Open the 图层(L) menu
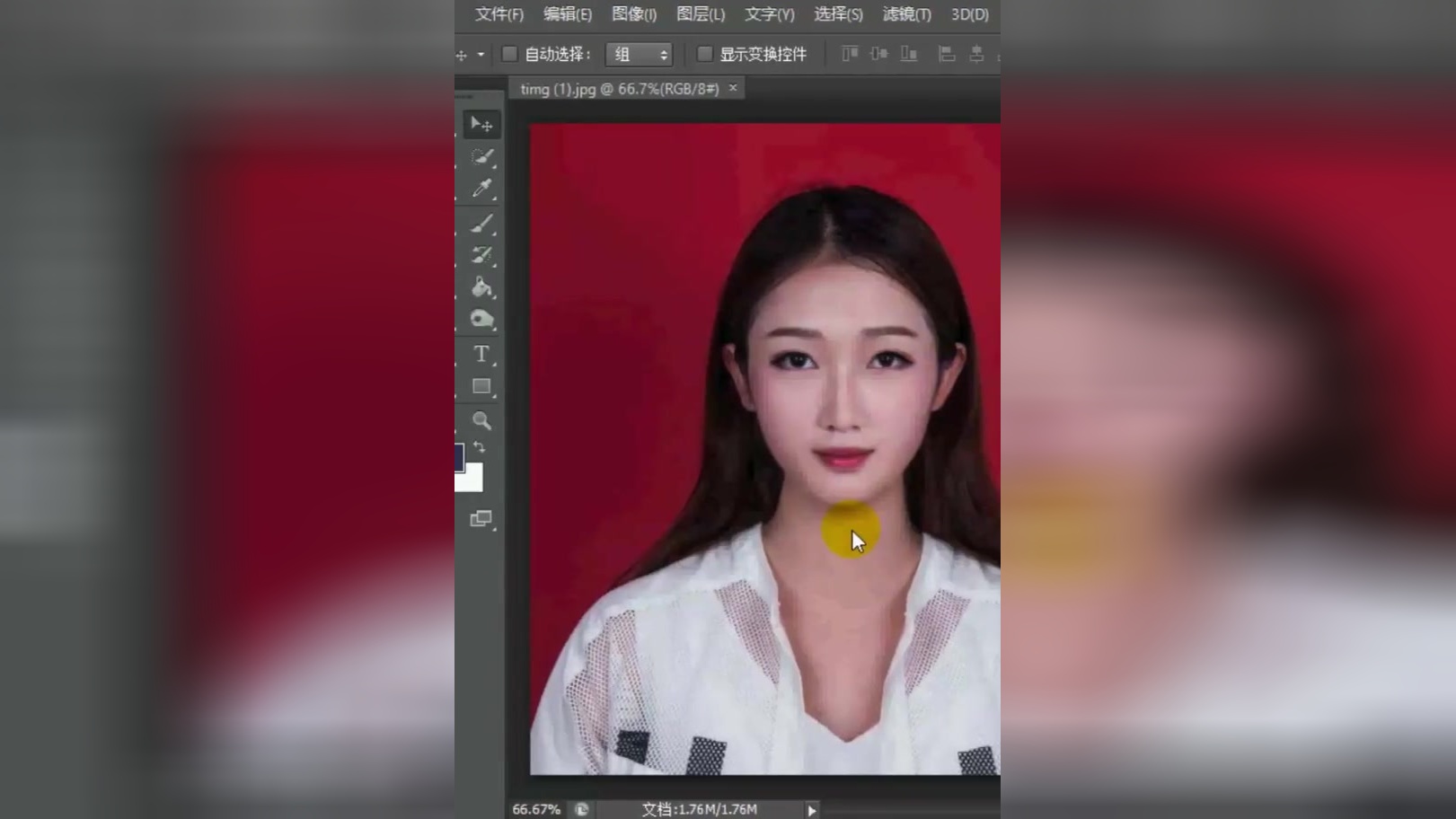This screenshot has width=1456, height=819. (701, 14)
